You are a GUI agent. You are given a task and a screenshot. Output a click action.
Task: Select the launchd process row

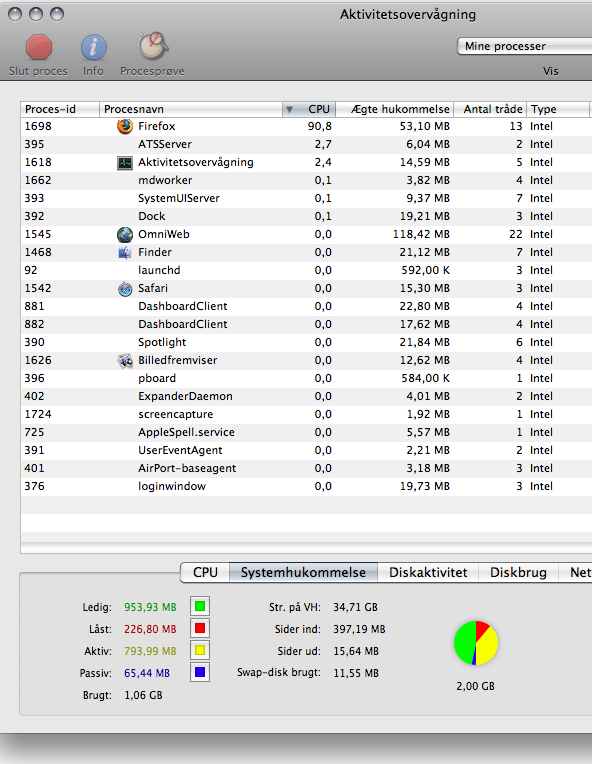[x=306, y=270]
